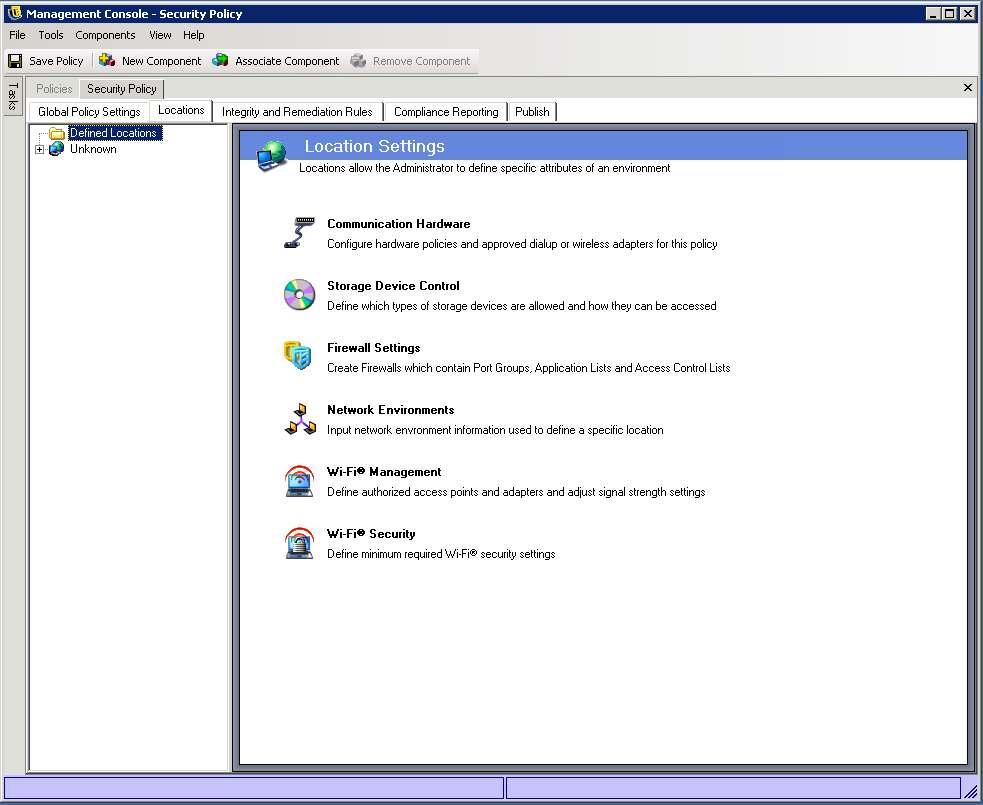Screen dimensions: 983x805
Task: Open Integrity and Remediation Rules tab
Action: 297,112
